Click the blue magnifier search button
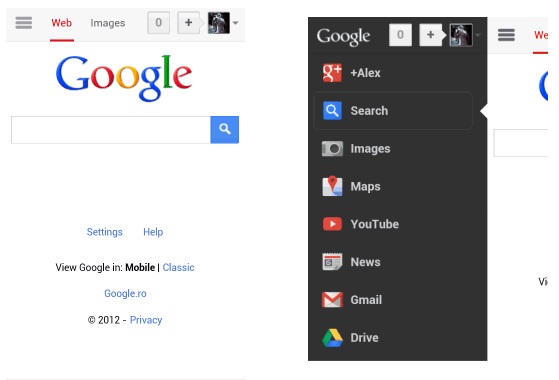559x380 pixels. [x=225, y=129]
